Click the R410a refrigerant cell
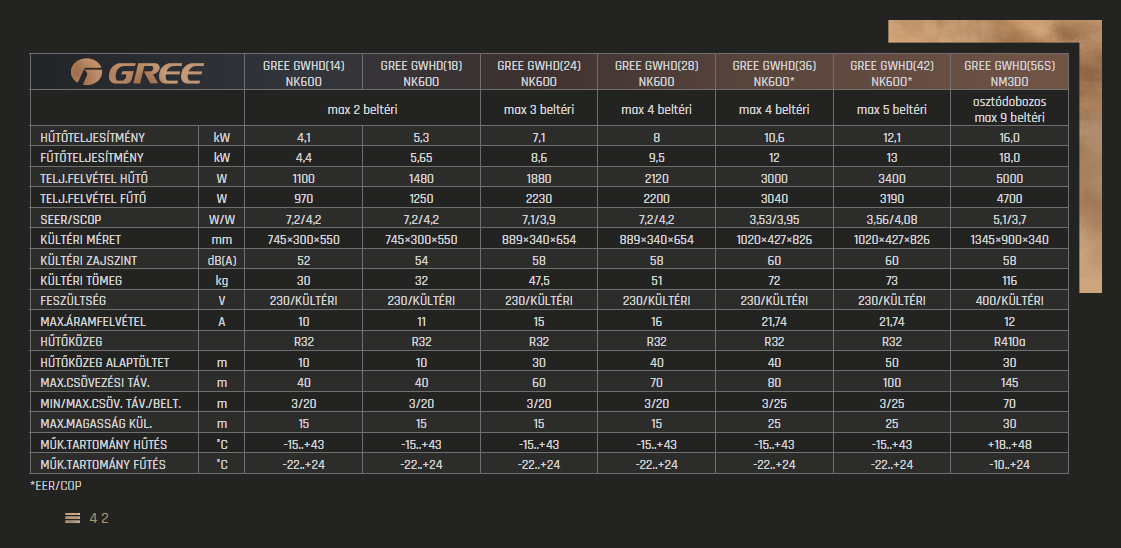Viewport: 1121px width, 548px height. click(x=1009, y=341)
